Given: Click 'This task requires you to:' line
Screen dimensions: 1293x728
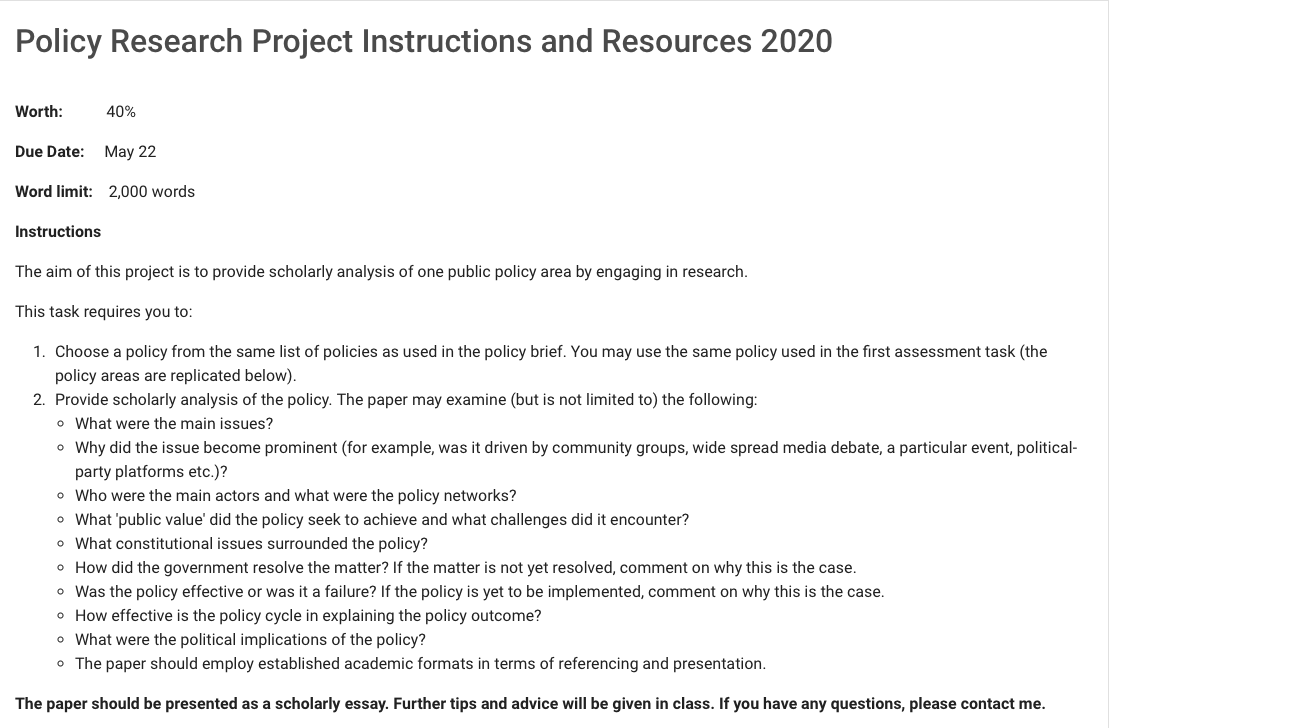Looking at the screenshot, I should (104, 312).
